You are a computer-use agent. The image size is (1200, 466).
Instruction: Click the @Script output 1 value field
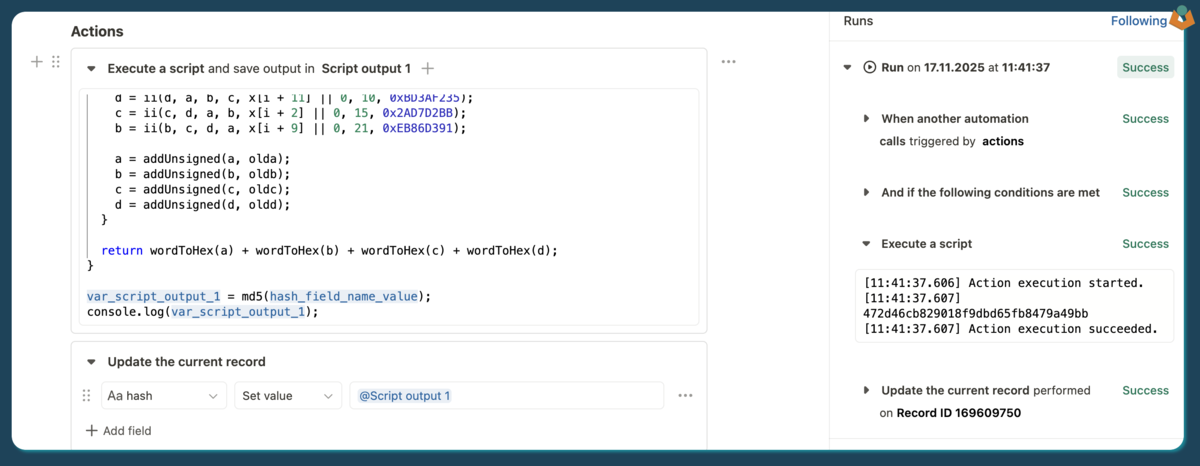pyautogui.click(x=505, y=396)
